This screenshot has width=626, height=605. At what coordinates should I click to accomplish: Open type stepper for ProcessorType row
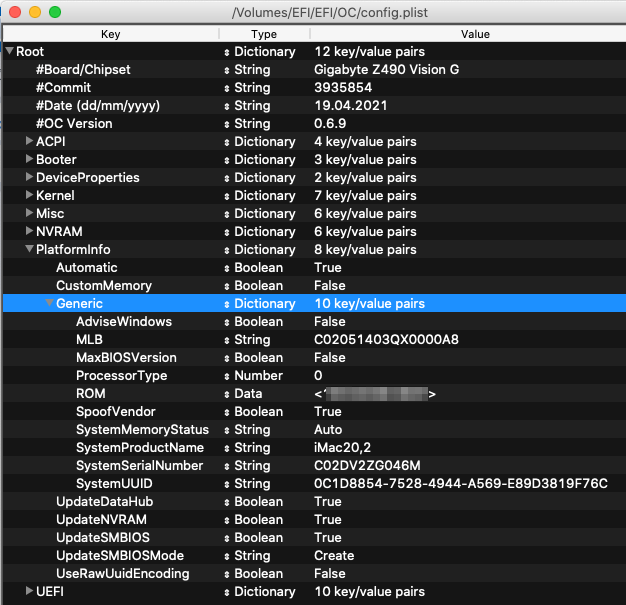227,376
